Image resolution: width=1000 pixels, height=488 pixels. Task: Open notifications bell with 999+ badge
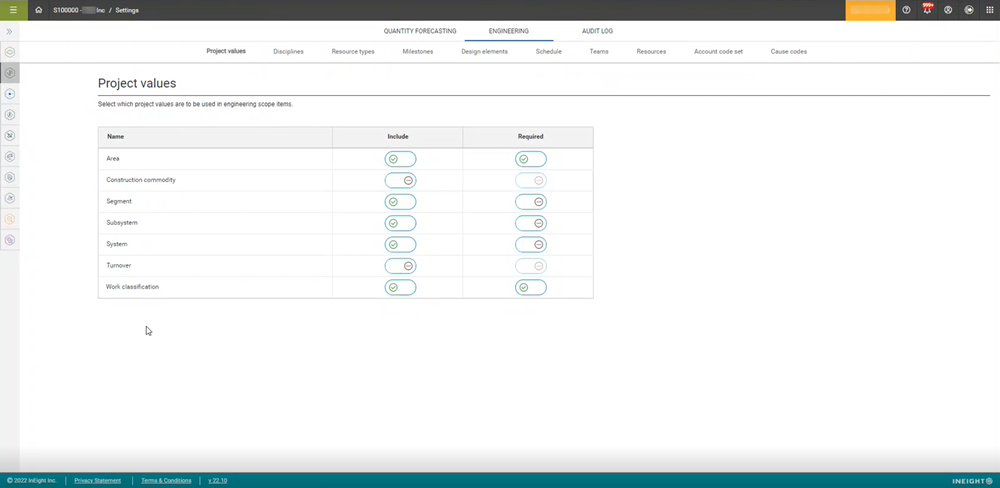coord(927,10)
